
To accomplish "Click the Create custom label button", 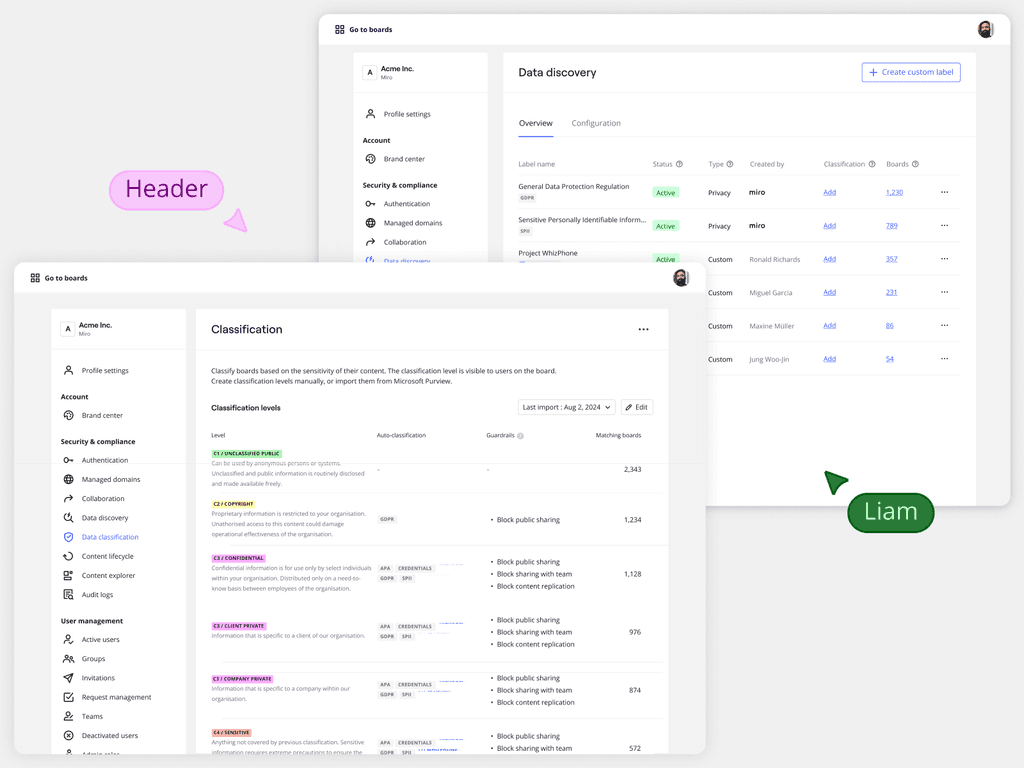I will 910,72.
